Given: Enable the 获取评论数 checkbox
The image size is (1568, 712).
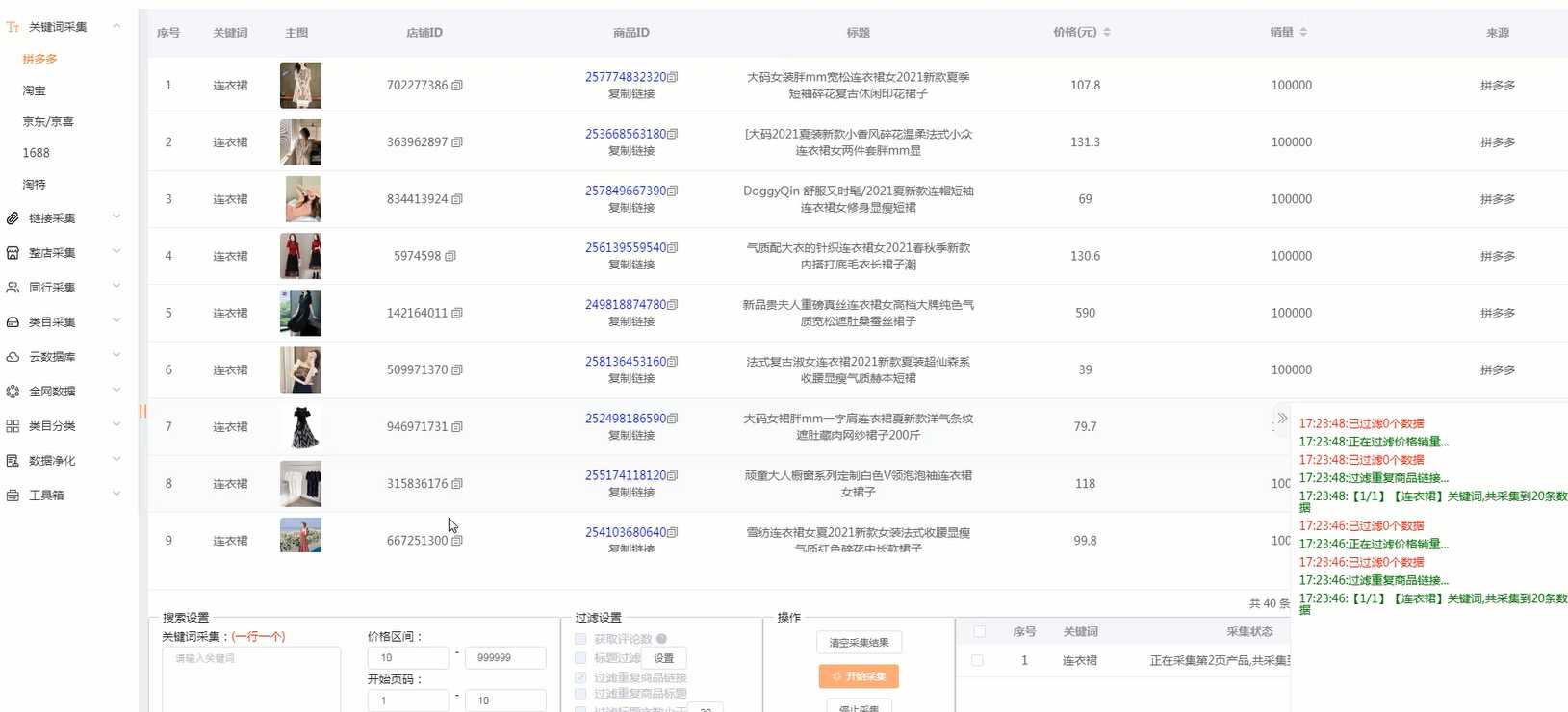Looking at the screenshot, I should (x=580, y=639).
